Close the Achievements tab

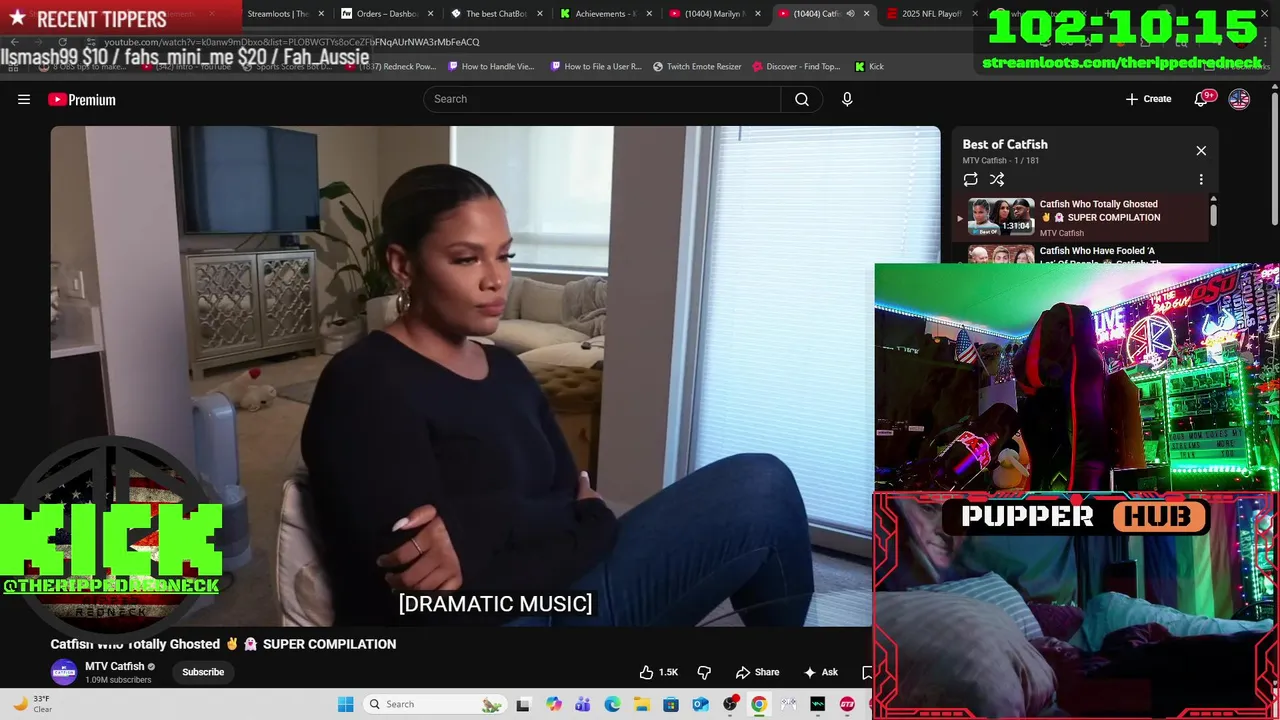click(649, 14)
